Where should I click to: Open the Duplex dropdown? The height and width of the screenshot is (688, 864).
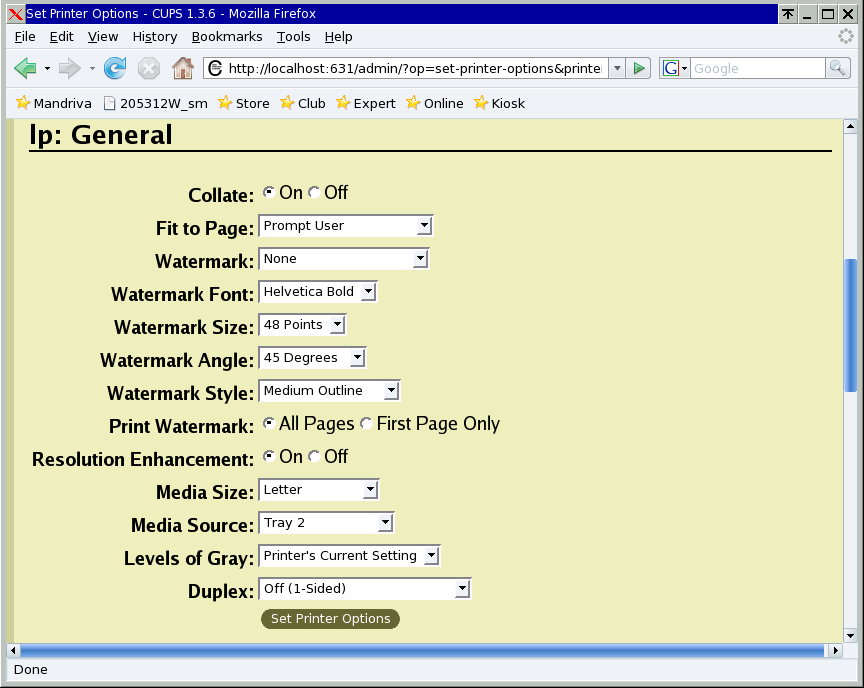pos(463,588)
